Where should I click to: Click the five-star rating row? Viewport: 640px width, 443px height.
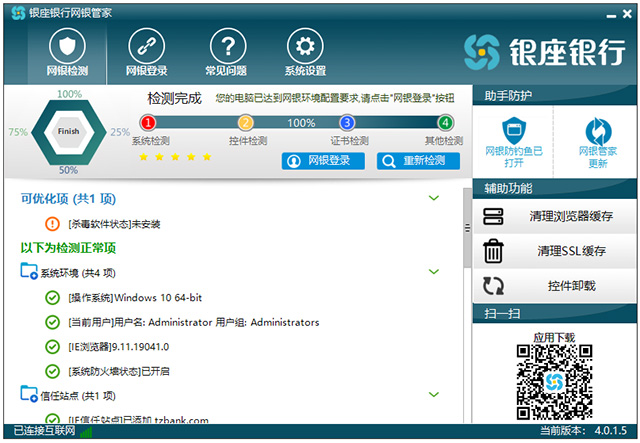[175, 157]
